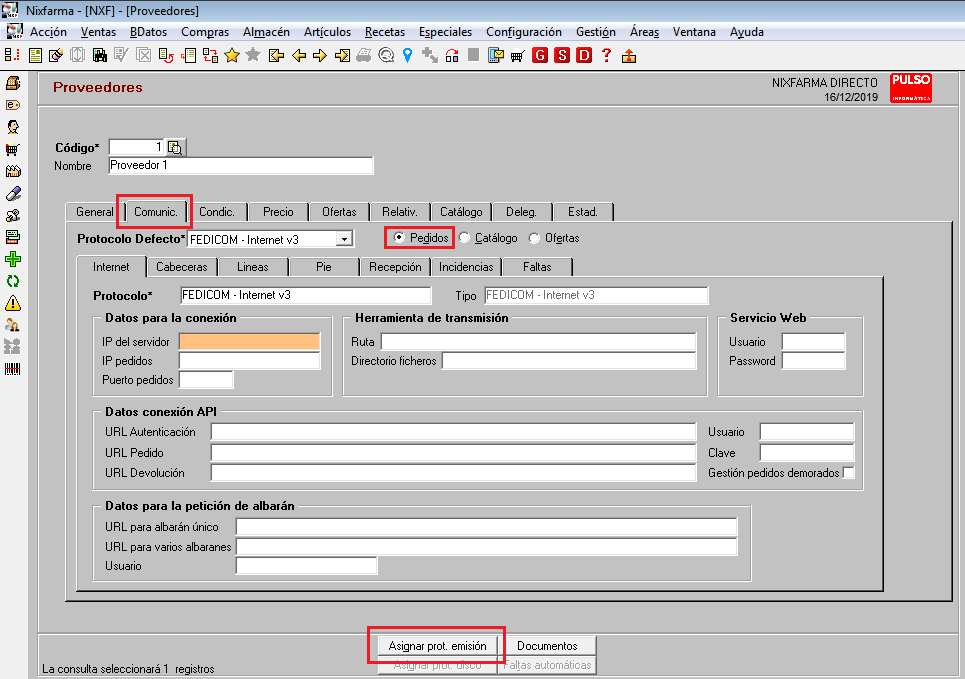Open the Código lookup list button
The image size is (965, 679).
pos(175,147)
